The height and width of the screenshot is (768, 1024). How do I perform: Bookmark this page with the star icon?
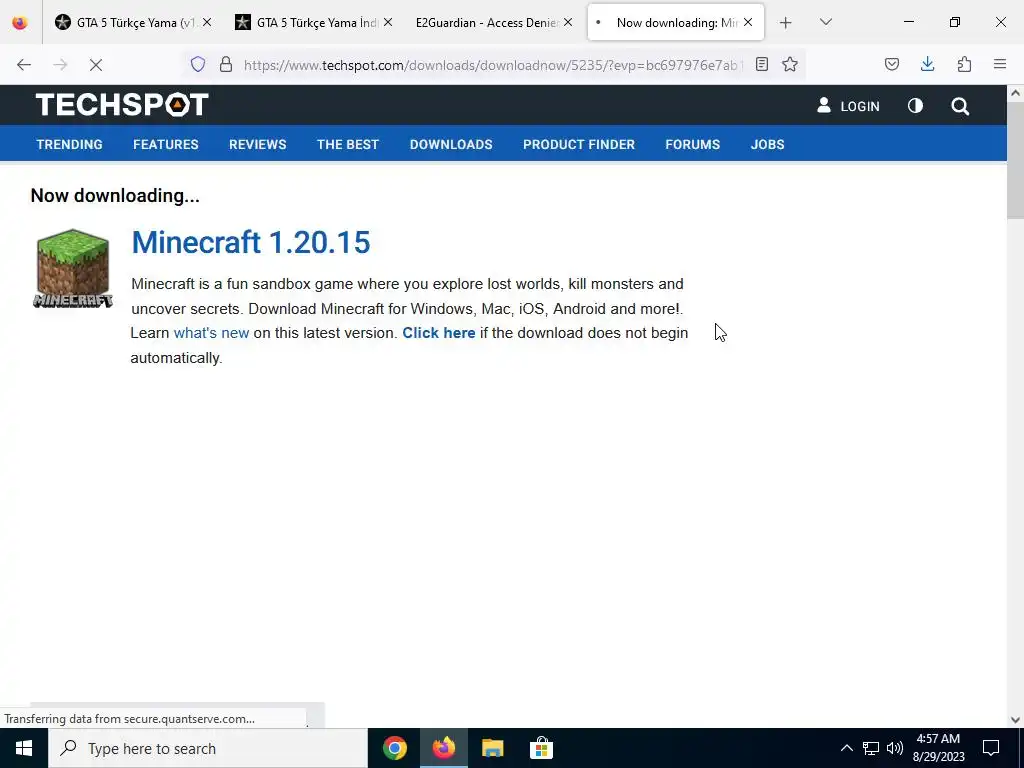click(790, 64)
